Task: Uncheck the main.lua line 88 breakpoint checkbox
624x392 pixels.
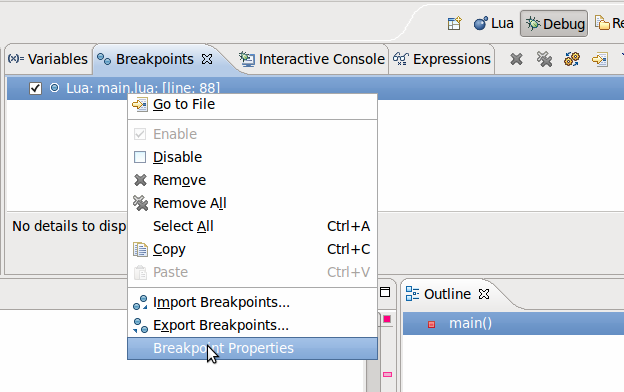Action: (x=35, y=88)
